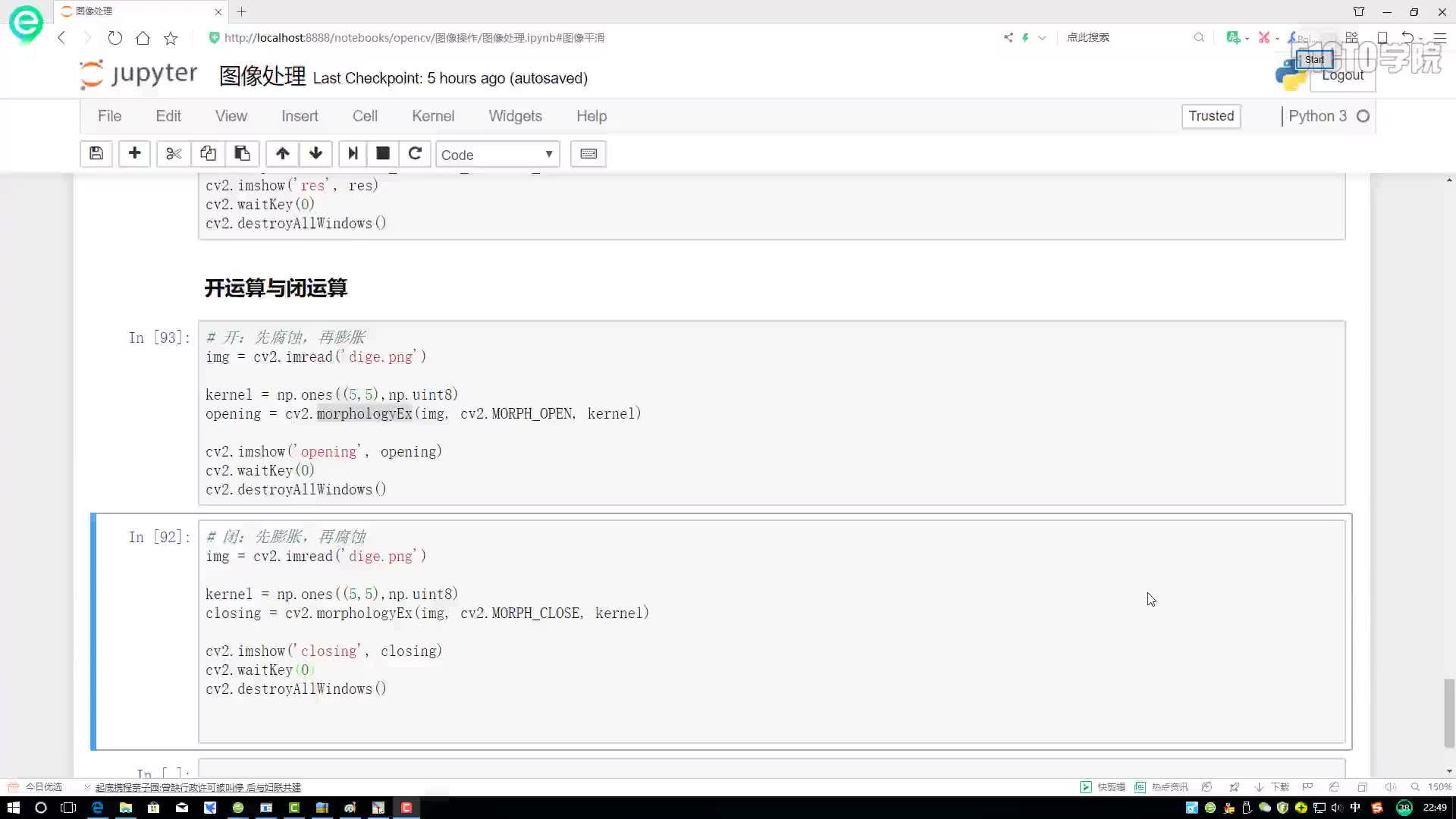Open the system volume tray icon
1456x819 pixels.
[1336, 808]
